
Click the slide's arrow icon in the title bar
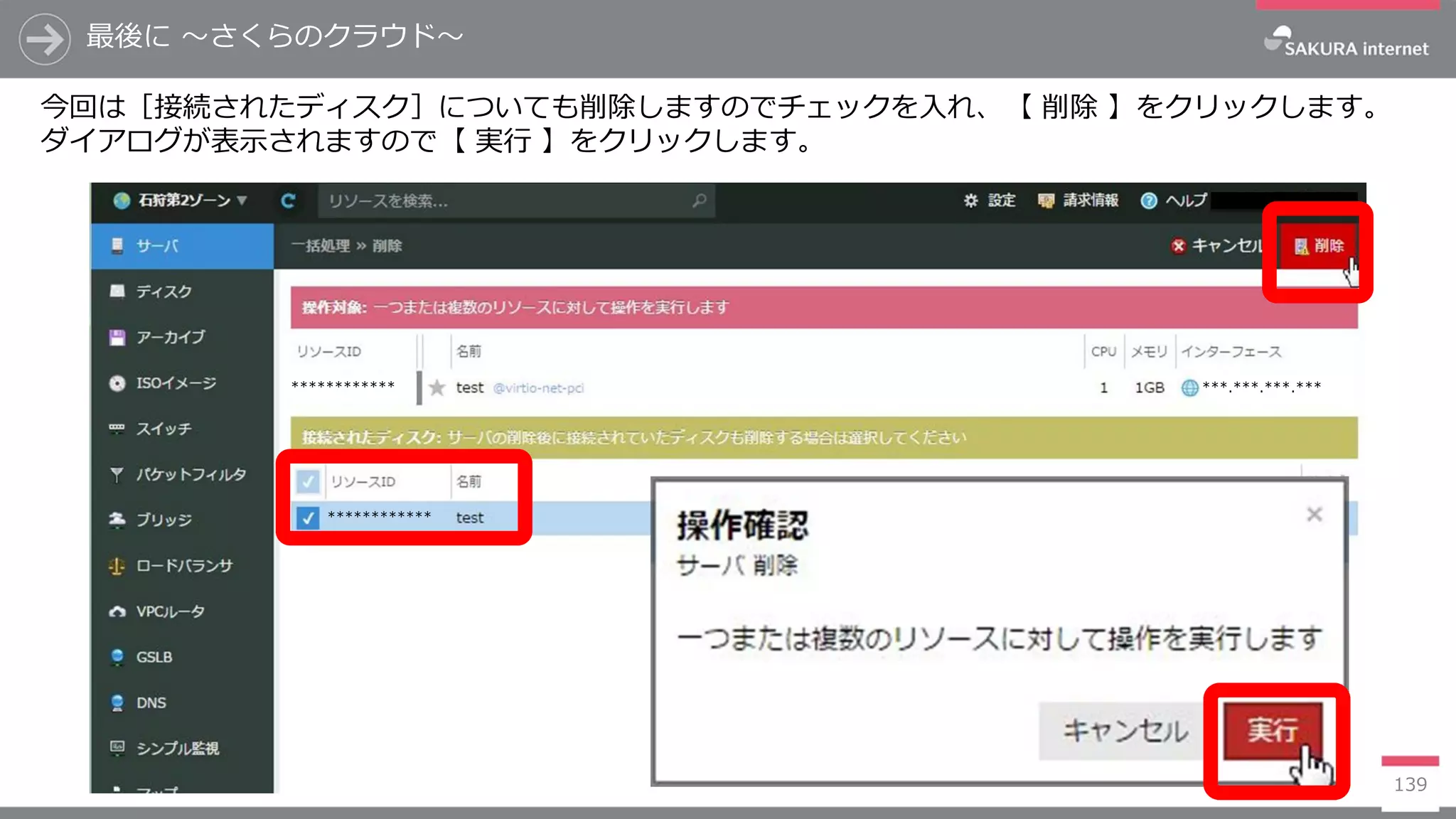45,39
